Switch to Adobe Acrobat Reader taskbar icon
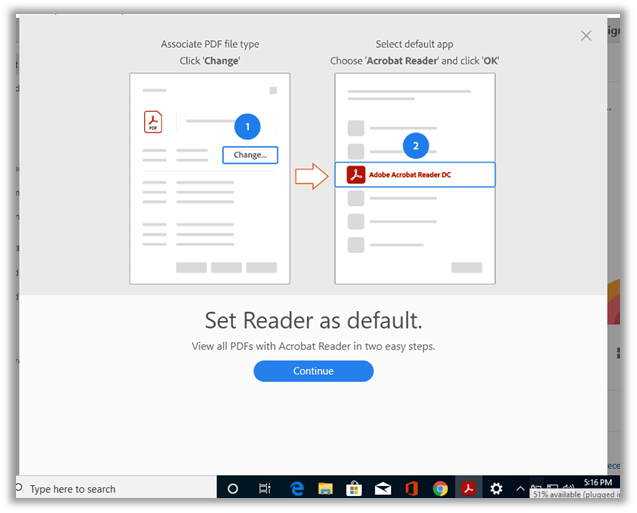Viewport: 637px width, 513px height. pyautogui.click(x=468, y=488)
